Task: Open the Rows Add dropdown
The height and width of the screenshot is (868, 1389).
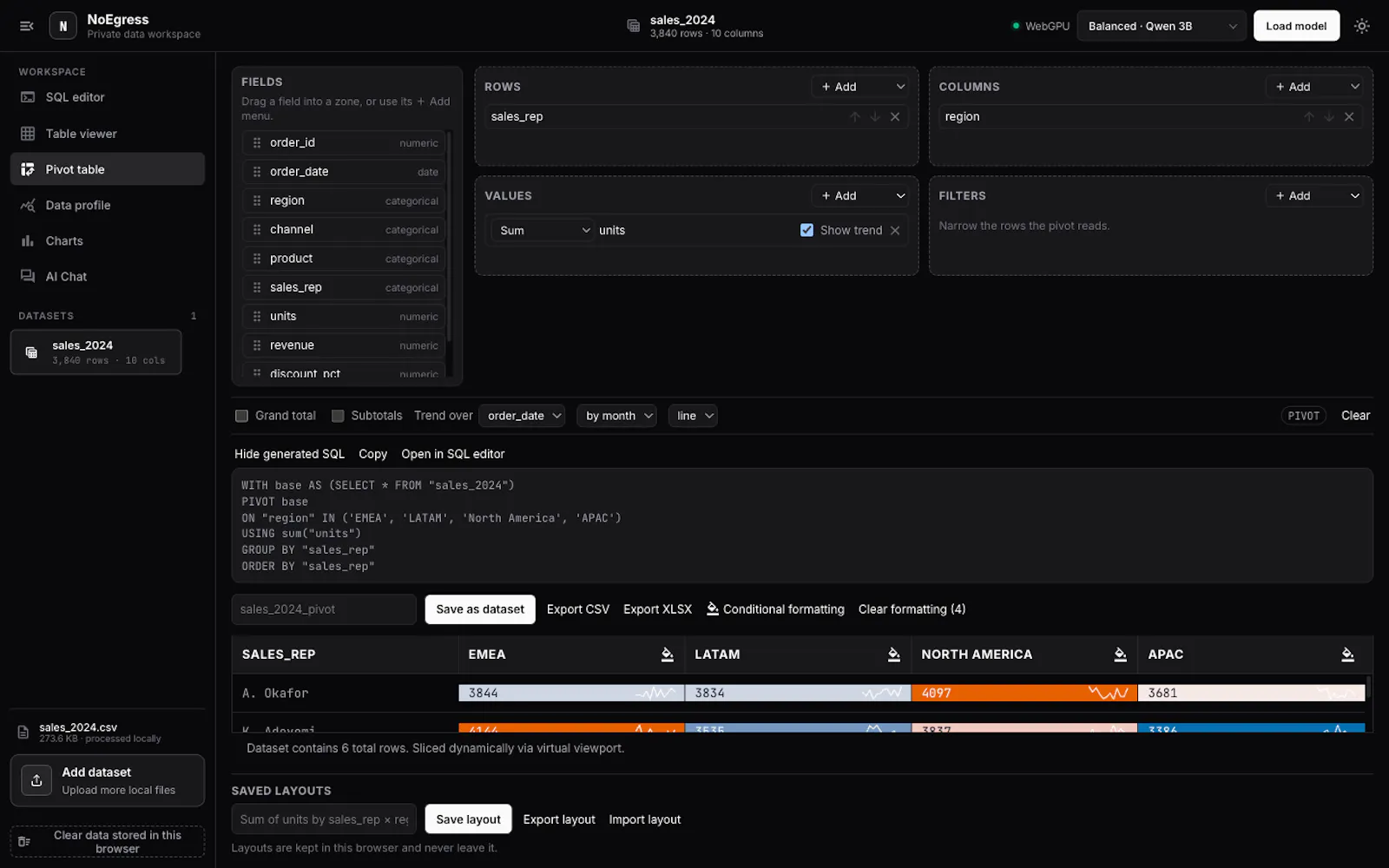Action: [860, 87]
